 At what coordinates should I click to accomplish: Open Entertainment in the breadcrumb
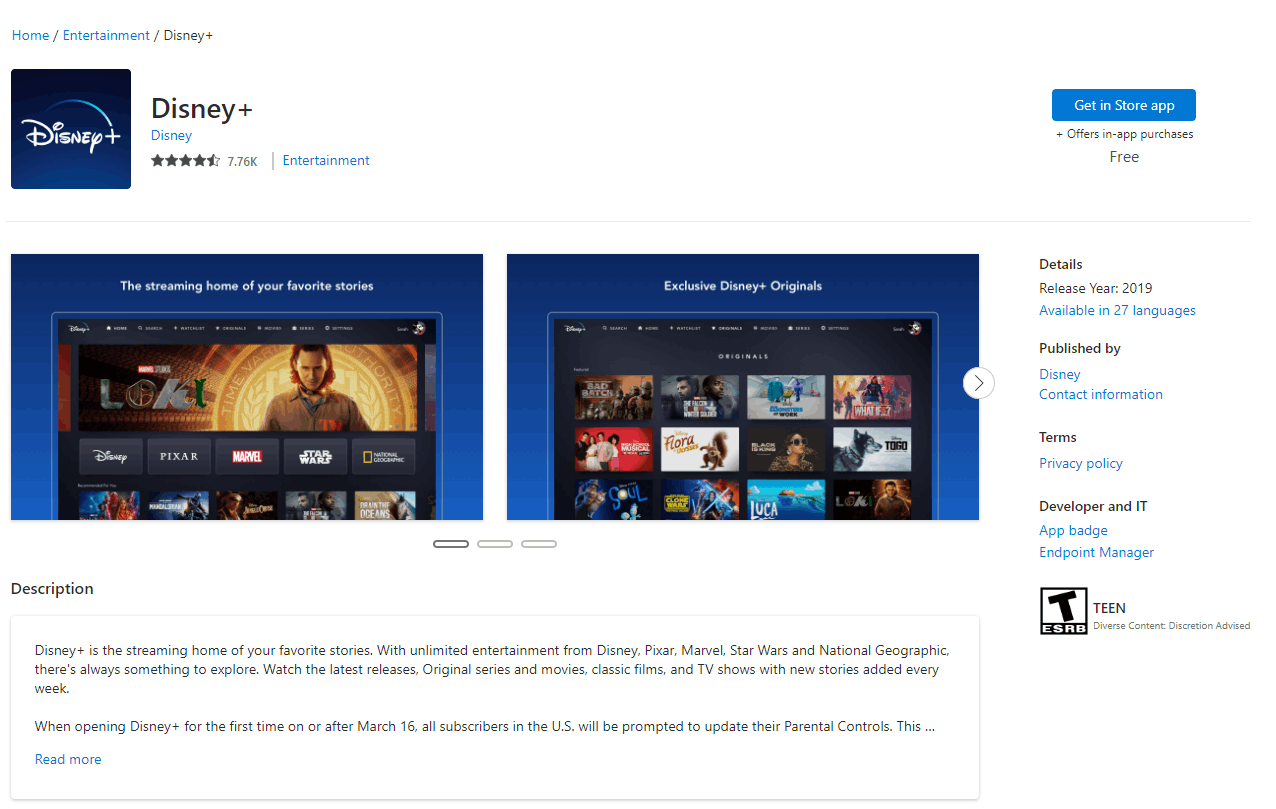105,35
